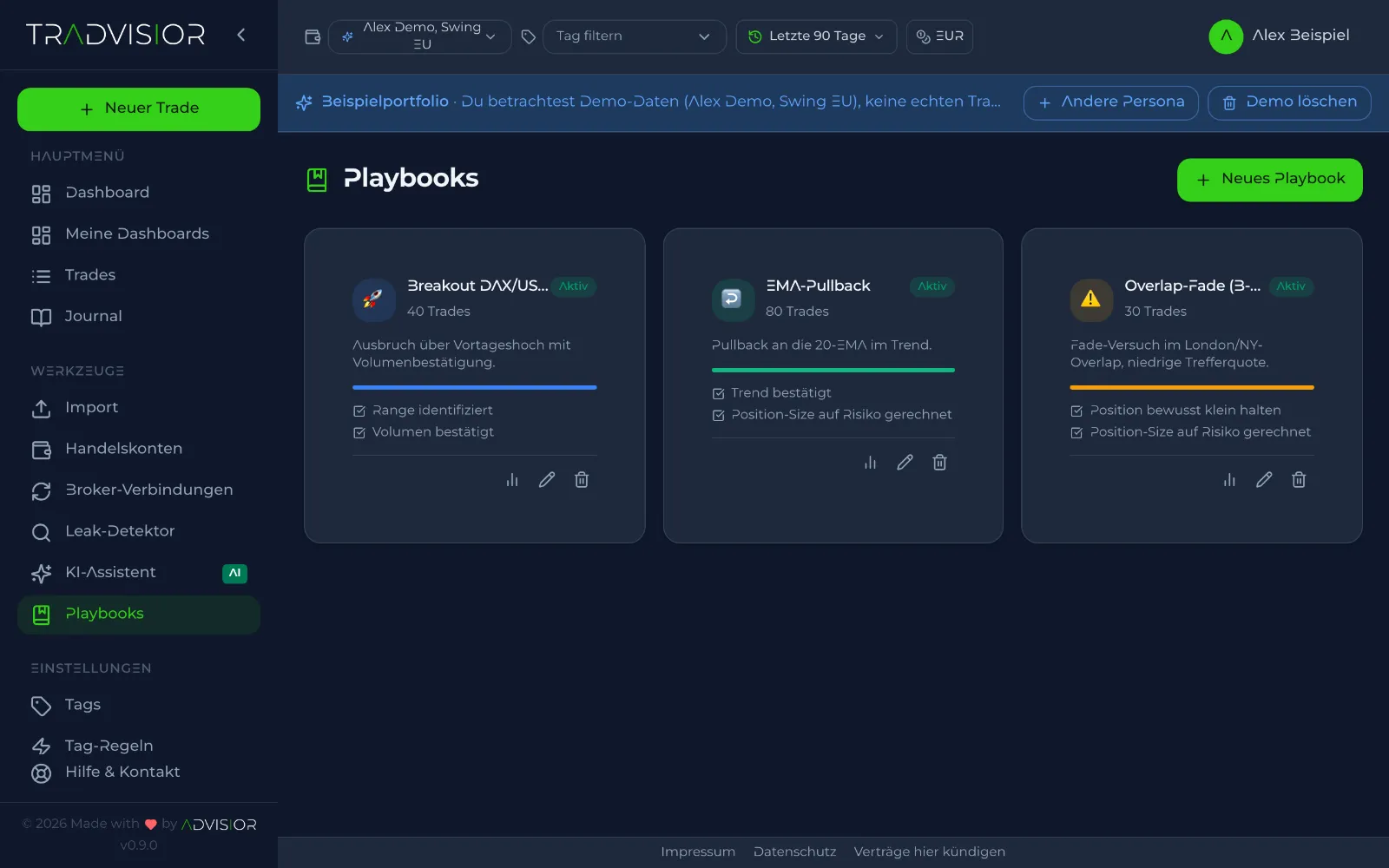Screen dimensions: 1389x868
Task: Toggle the Trend bestätigt checkbox
Action: (x=719, y=393)
